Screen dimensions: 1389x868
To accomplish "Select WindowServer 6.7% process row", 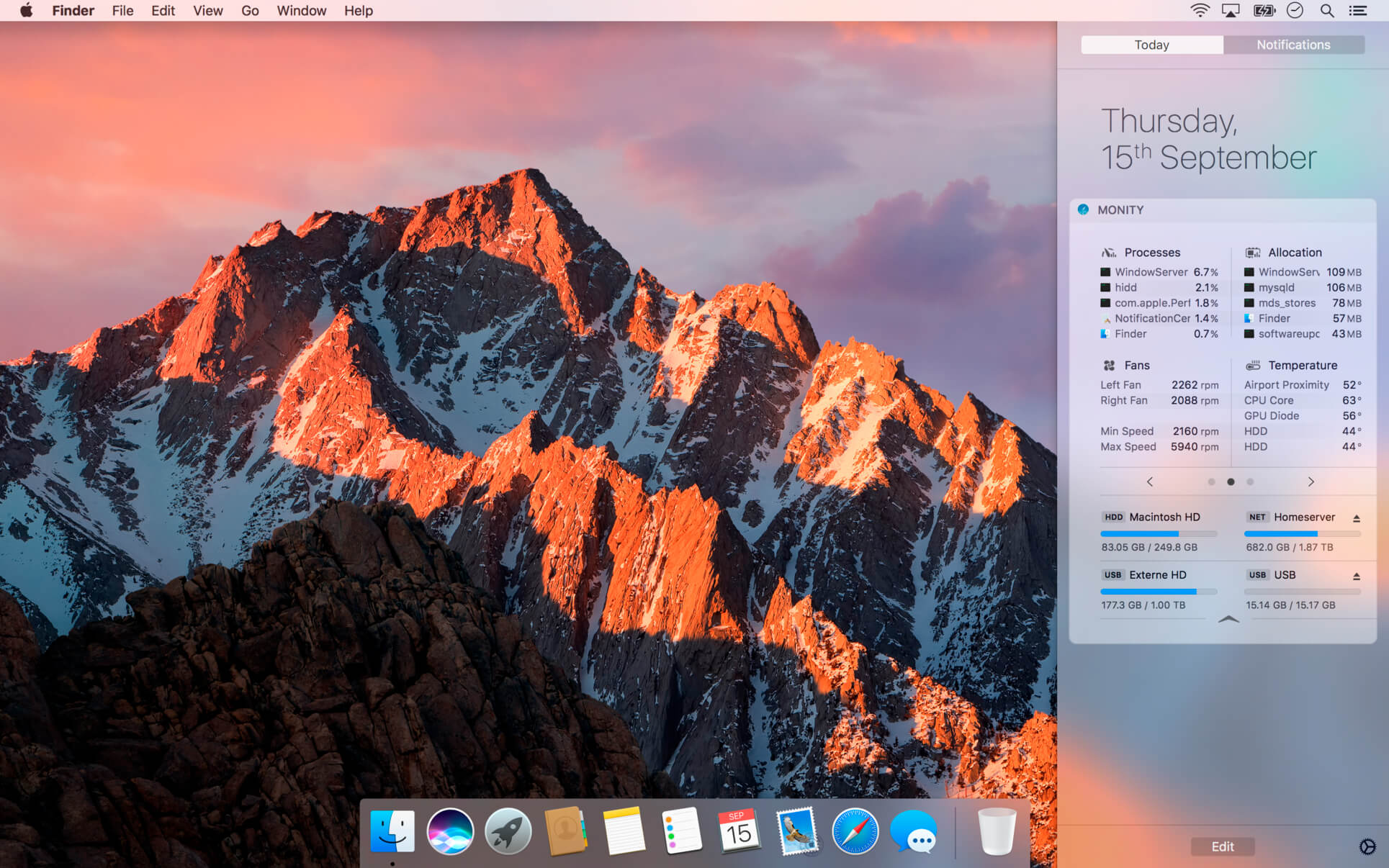I will pos(1159,272).
